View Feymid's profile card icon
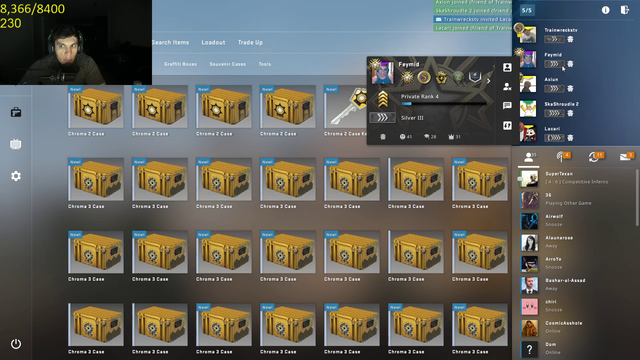Screen dimensions: 640x360 507,67
